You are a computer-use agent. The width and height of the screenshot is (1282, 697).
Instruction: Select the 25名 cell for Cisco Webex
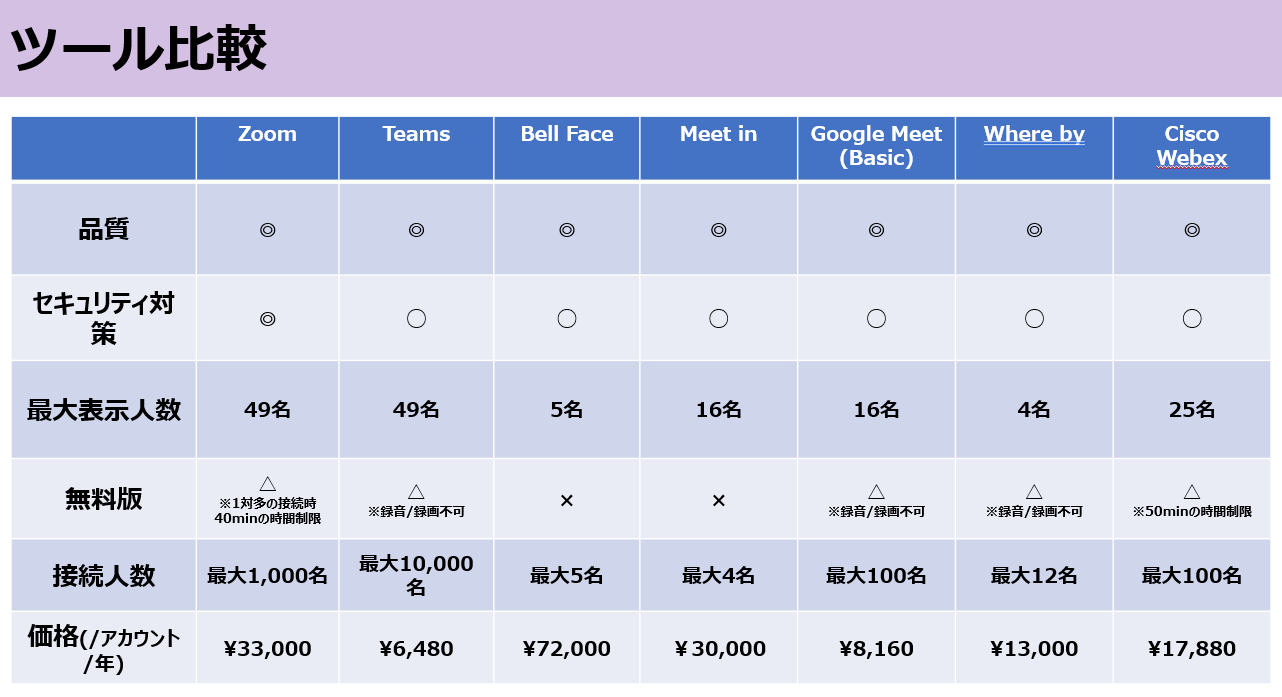coord(1192,409)
